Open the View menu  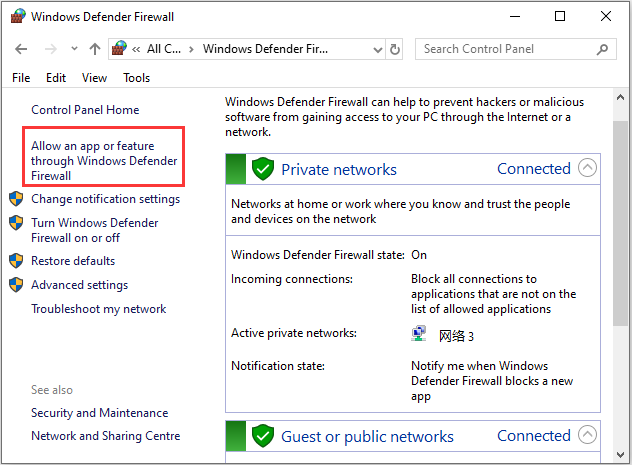tap(94, 78)
